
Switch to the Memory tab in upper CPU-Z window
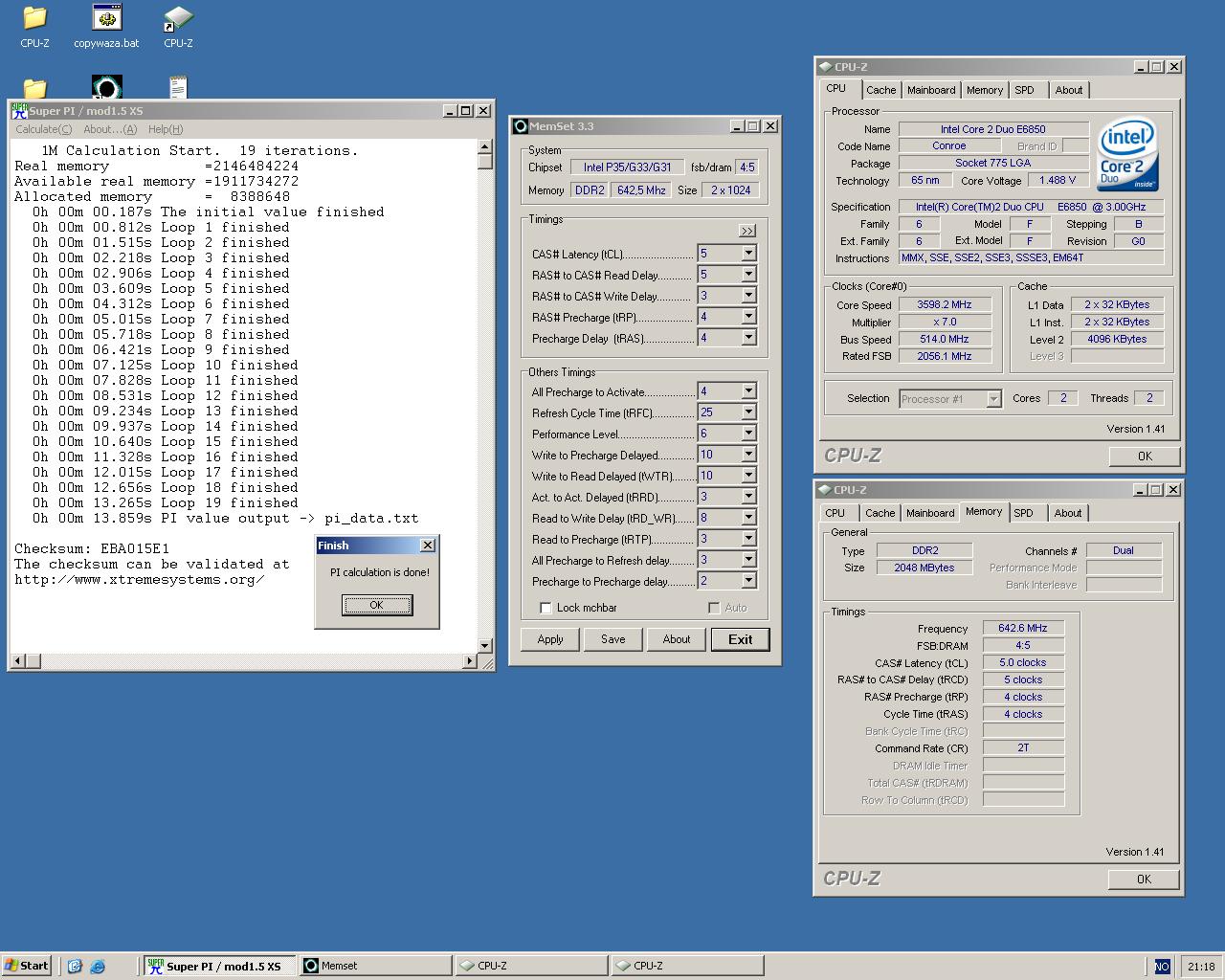985,90
